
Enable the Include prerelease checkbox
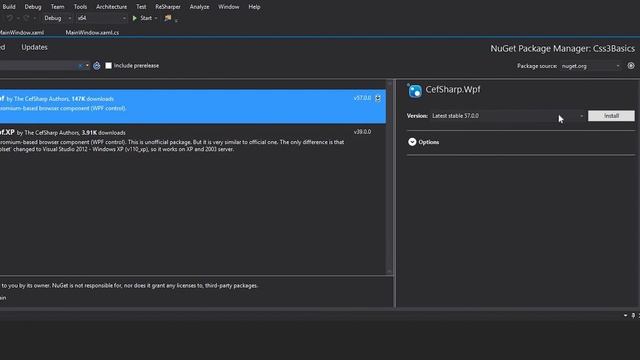click(108, 66)
